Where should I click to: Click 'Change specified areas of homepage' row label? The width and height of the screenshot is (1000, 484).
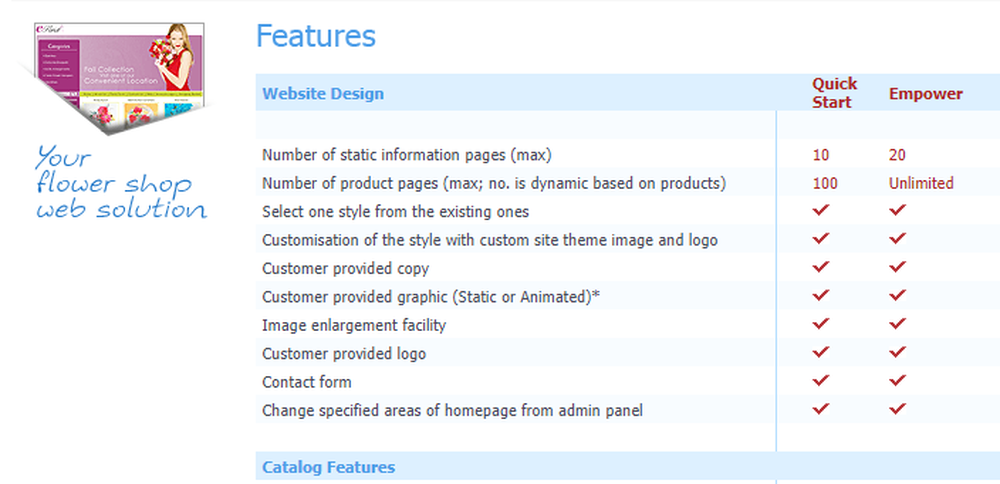(x=452, y=411)
